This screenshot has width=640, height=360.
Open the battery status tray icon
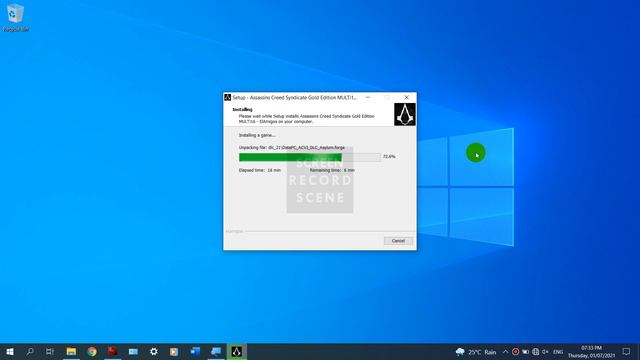click(525, 352)
